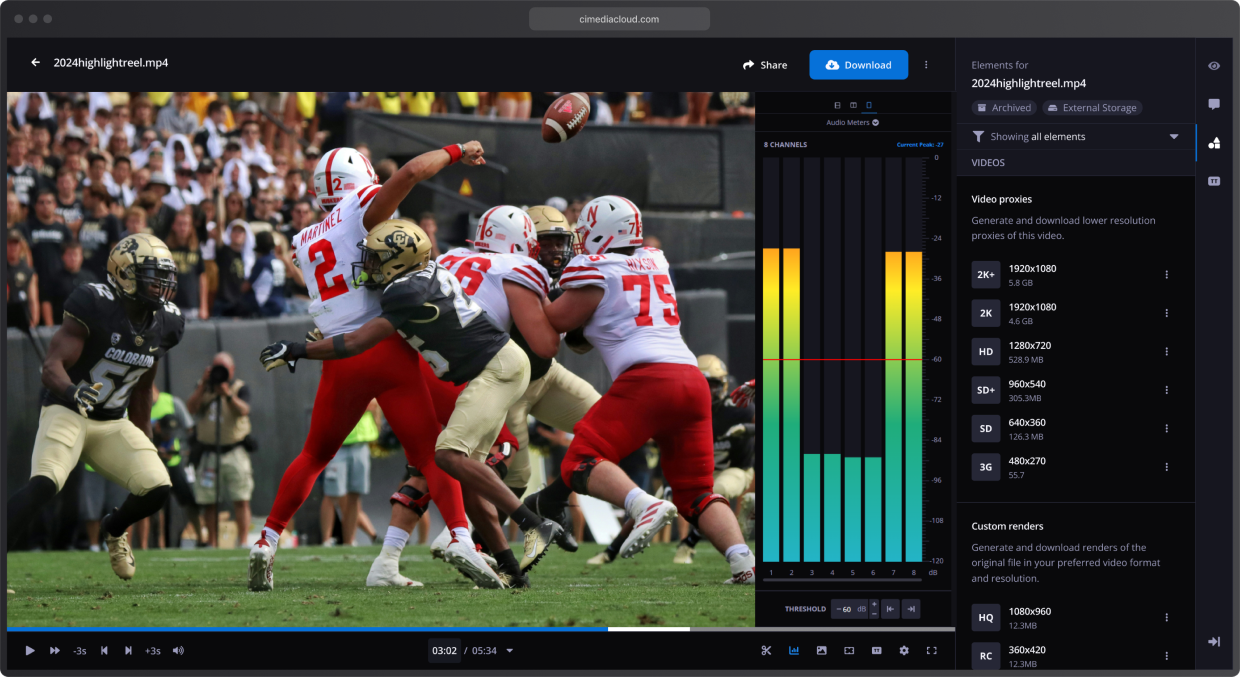Image resolution: width=1240 pixels, height=677 pixels.
Task: Select the stacked layout icon above Audio Meters
Action: point(838,105)
